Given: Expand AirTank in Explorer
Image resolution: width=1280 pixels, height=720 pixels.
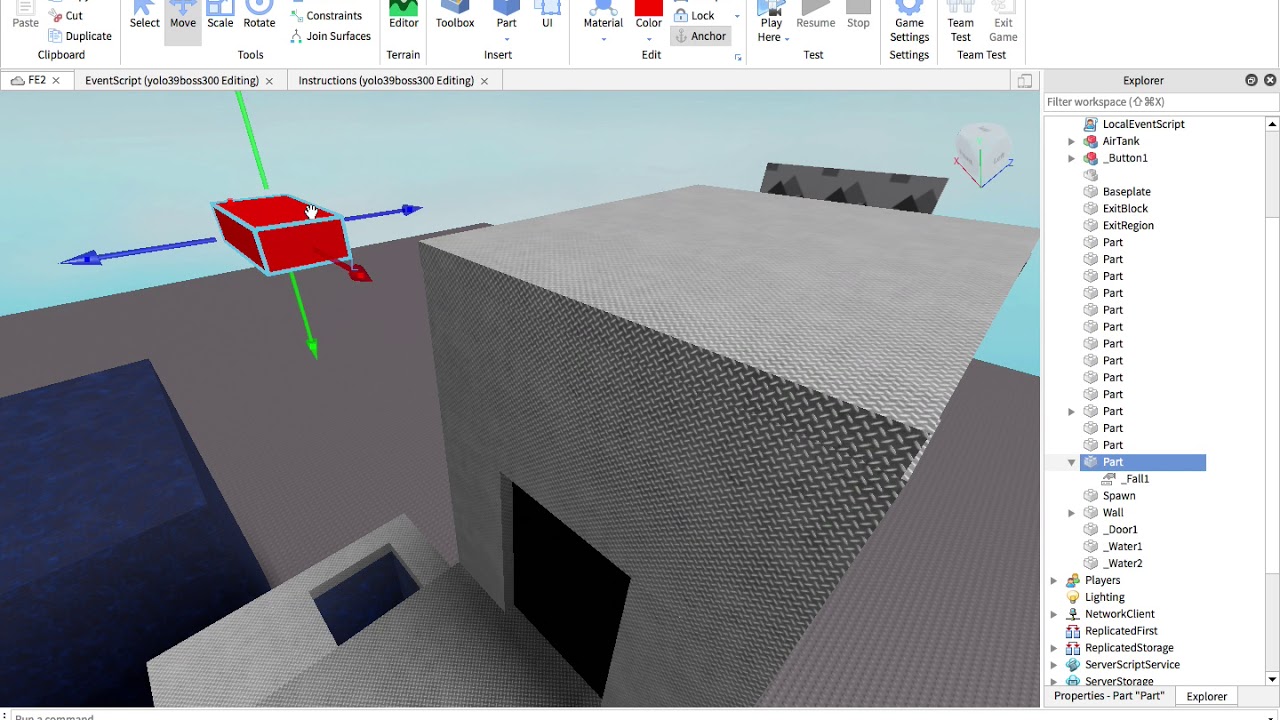Looking at the screenshot, I should pos(1071,141).
